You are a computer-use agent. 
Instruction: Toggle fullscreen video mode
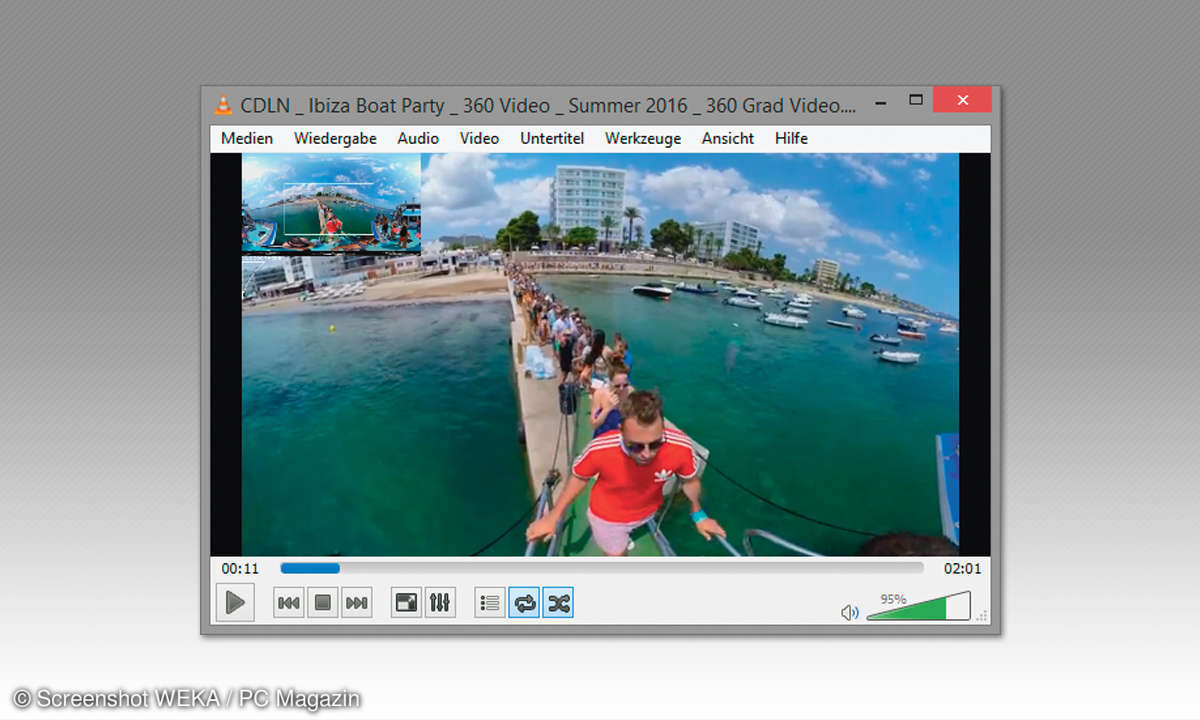[x=406, y=603]
